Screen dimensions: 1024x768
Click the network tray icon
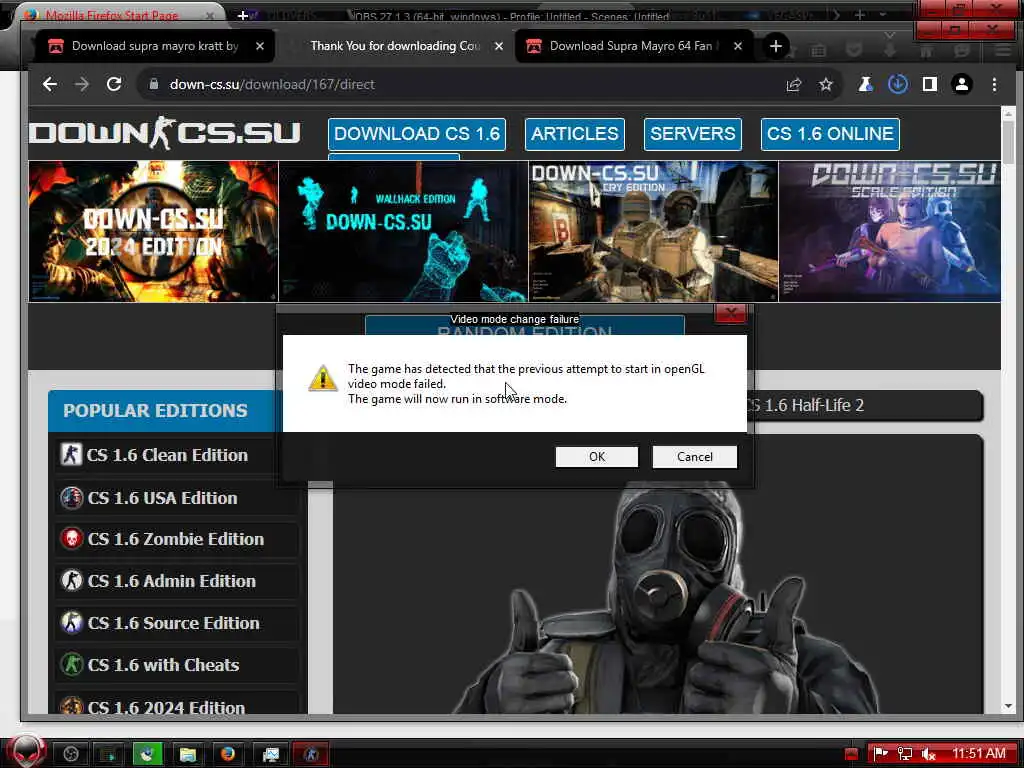coord(905,754)
